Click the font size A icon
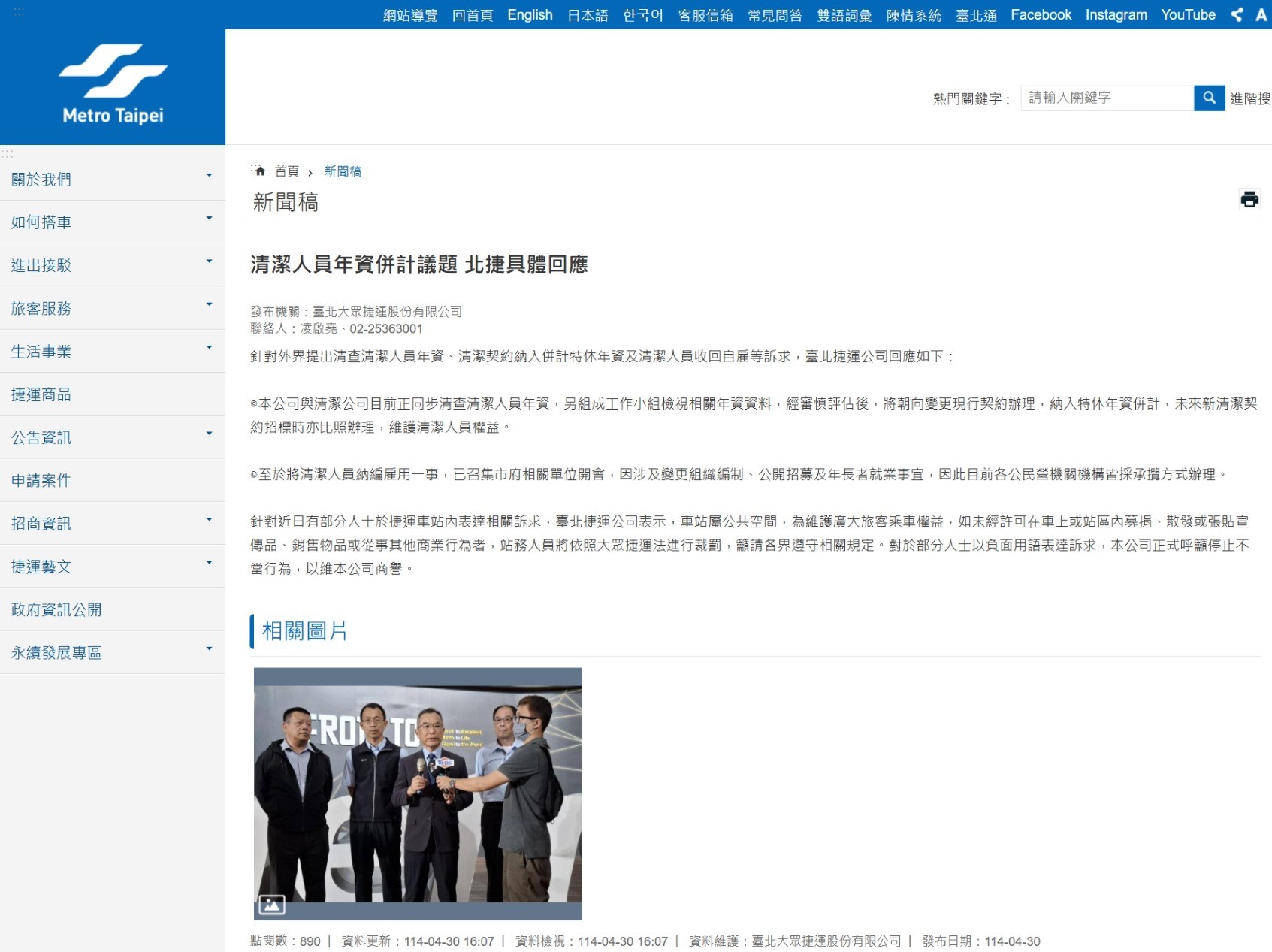 coord(1261,14)
